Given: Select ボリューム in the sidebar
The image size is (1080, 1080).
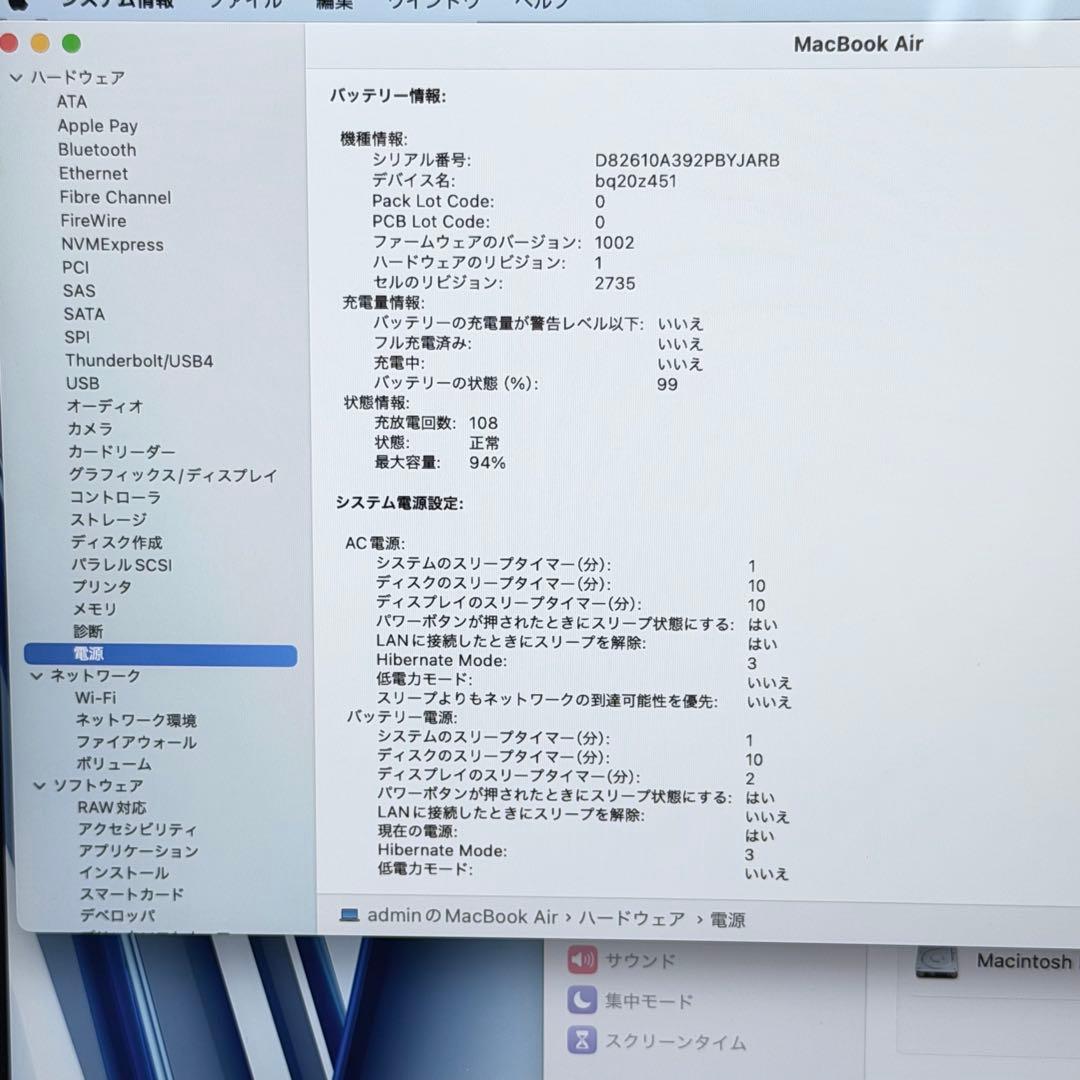Looking at the screenshot, I should tap(114, 764).
